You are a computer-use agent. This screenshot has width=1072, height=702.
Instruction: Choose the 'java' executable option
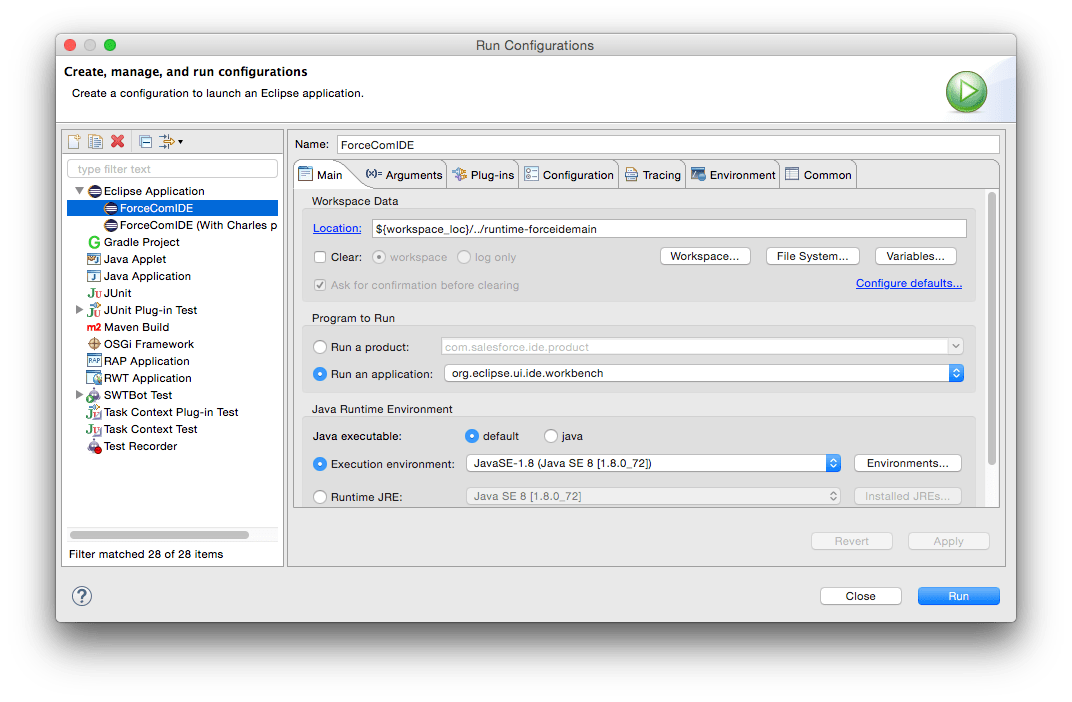(x=550, y=435)
